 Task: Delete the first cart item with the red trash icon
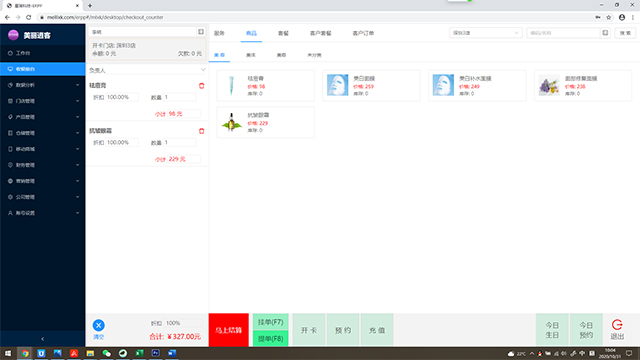click(x=201, y=86)
